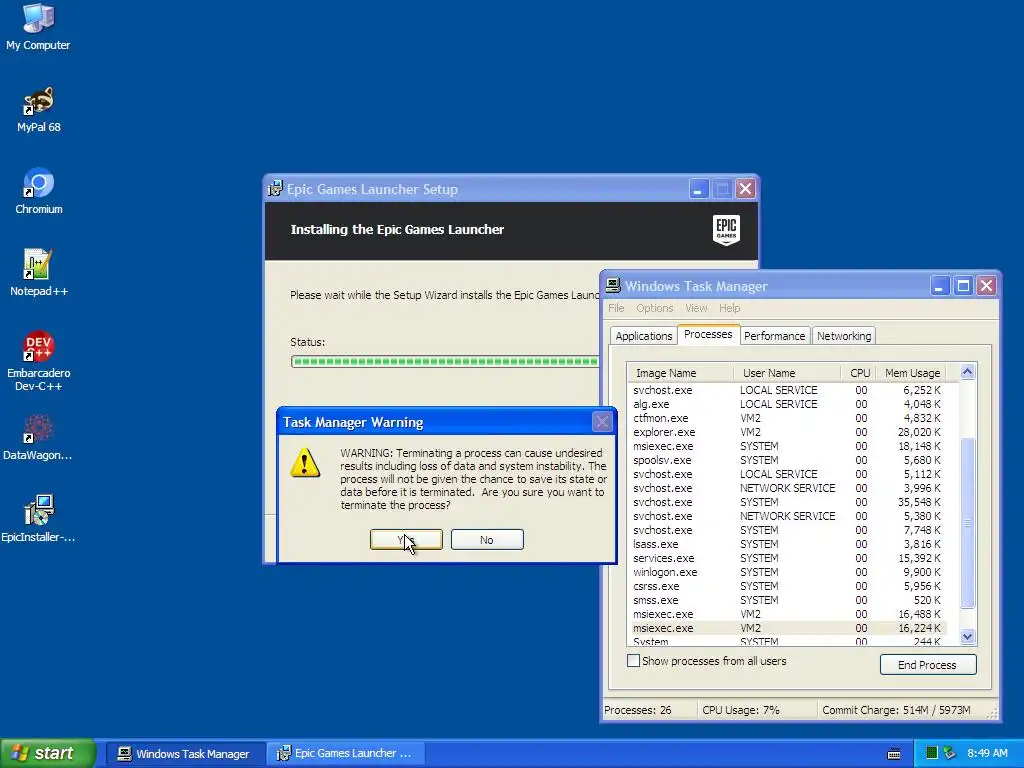This screenshot has height=768, width=1024.
Task: Select the services.exe process row
Action: [x=787, y=558]
